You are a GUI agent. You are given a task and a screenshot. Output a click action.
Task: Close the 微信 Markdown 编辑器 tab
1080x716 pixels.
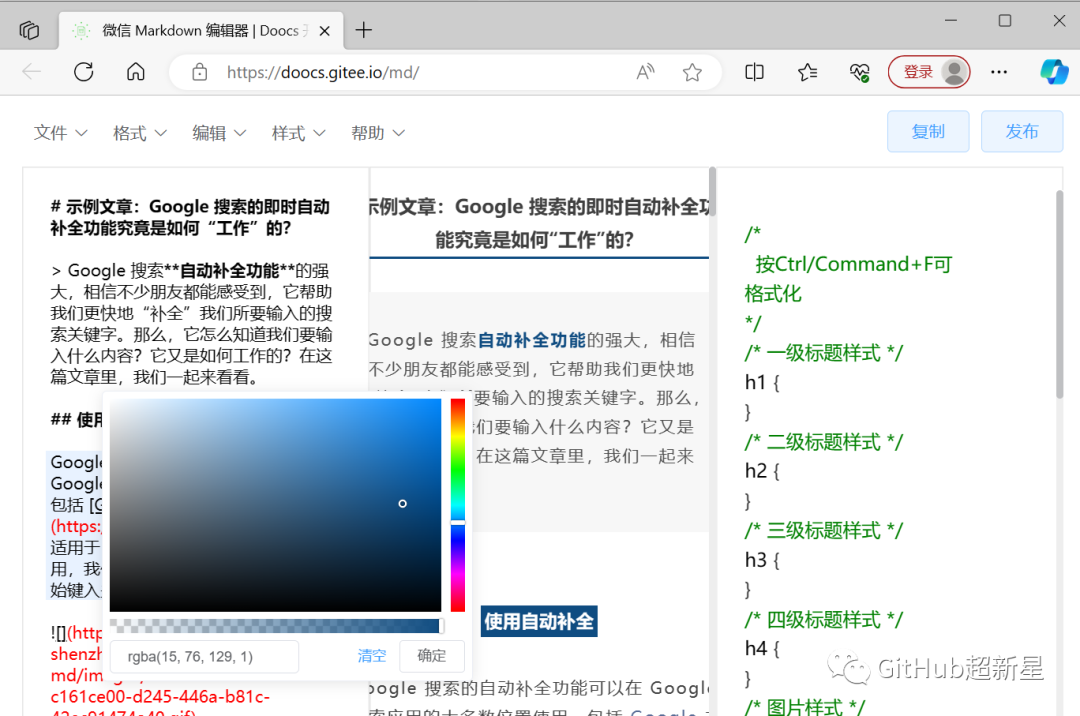pos(325,31)
